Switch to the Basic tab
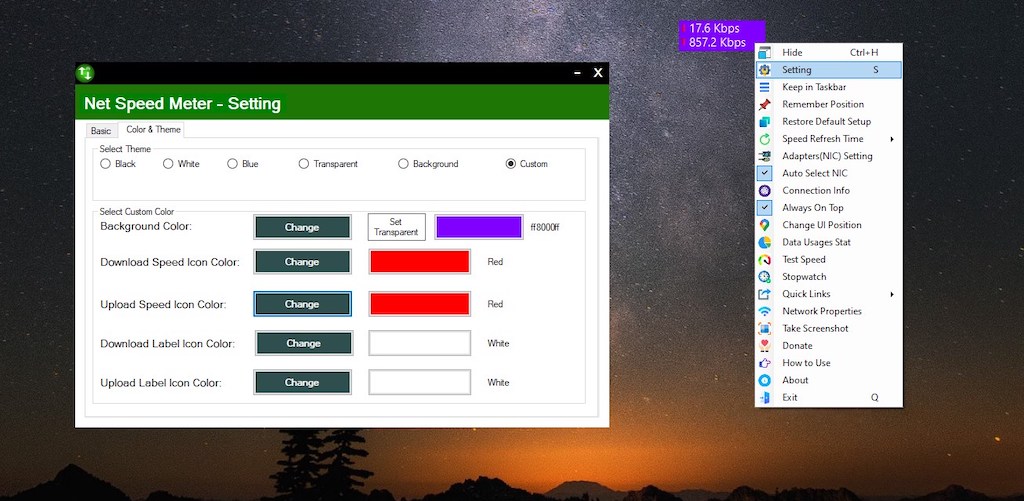Screen dimensions: 1024x501 pyautogui.click(x=101, y=131)
